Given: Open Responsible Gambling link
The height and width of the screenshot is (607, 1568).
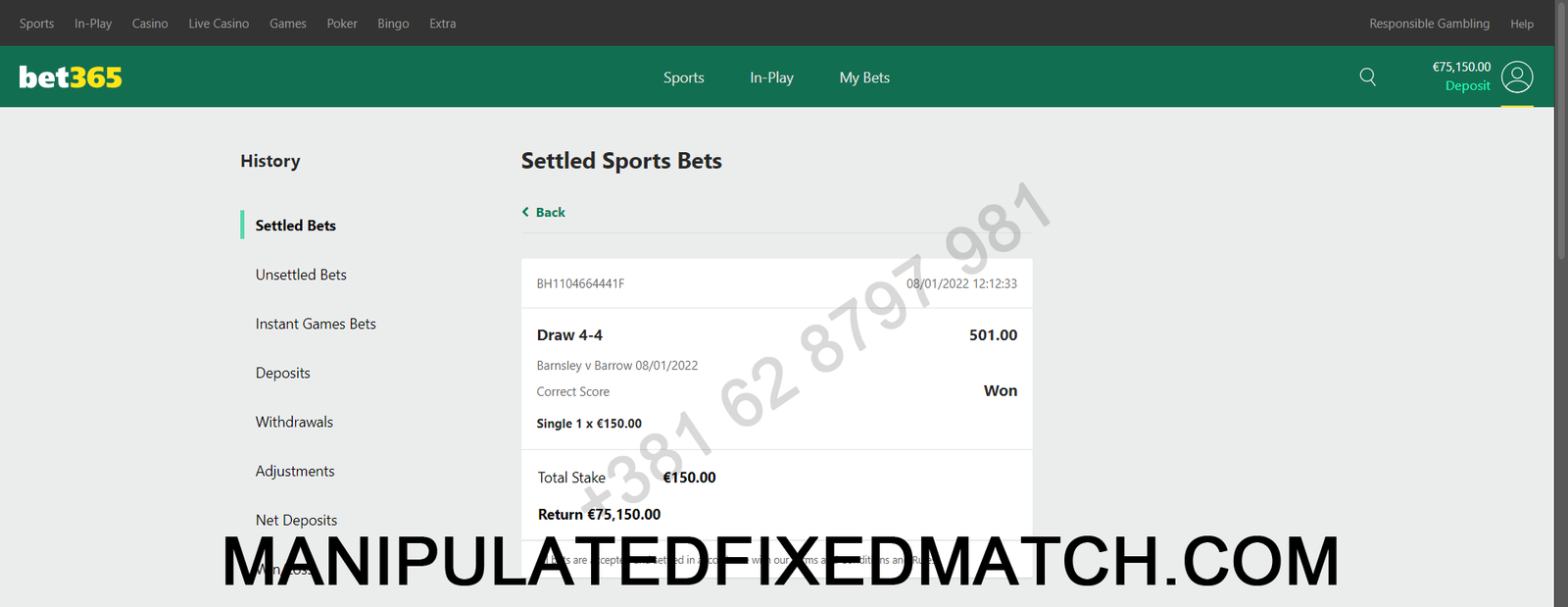Looking at the screenshot, I should tap(1429, 24).
